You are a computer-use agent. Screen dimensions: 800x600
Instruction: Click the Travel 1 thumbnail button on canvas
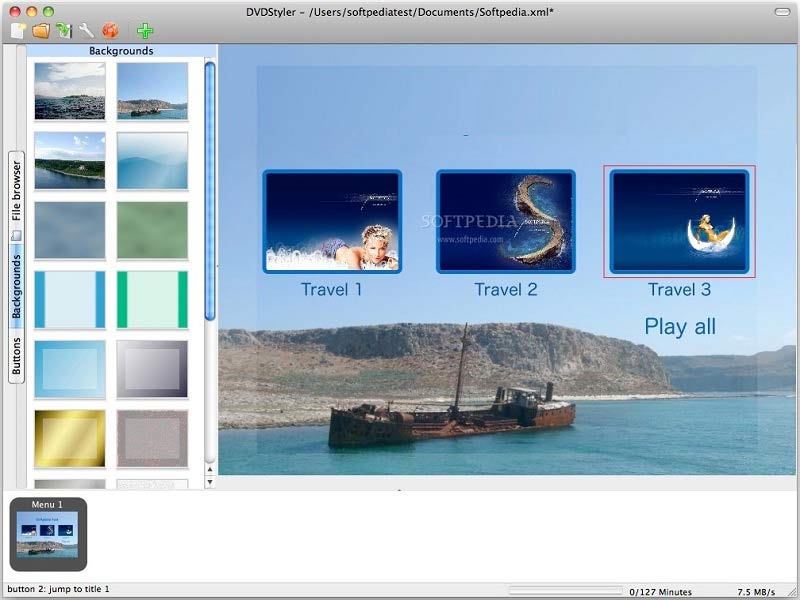point(332,221)
